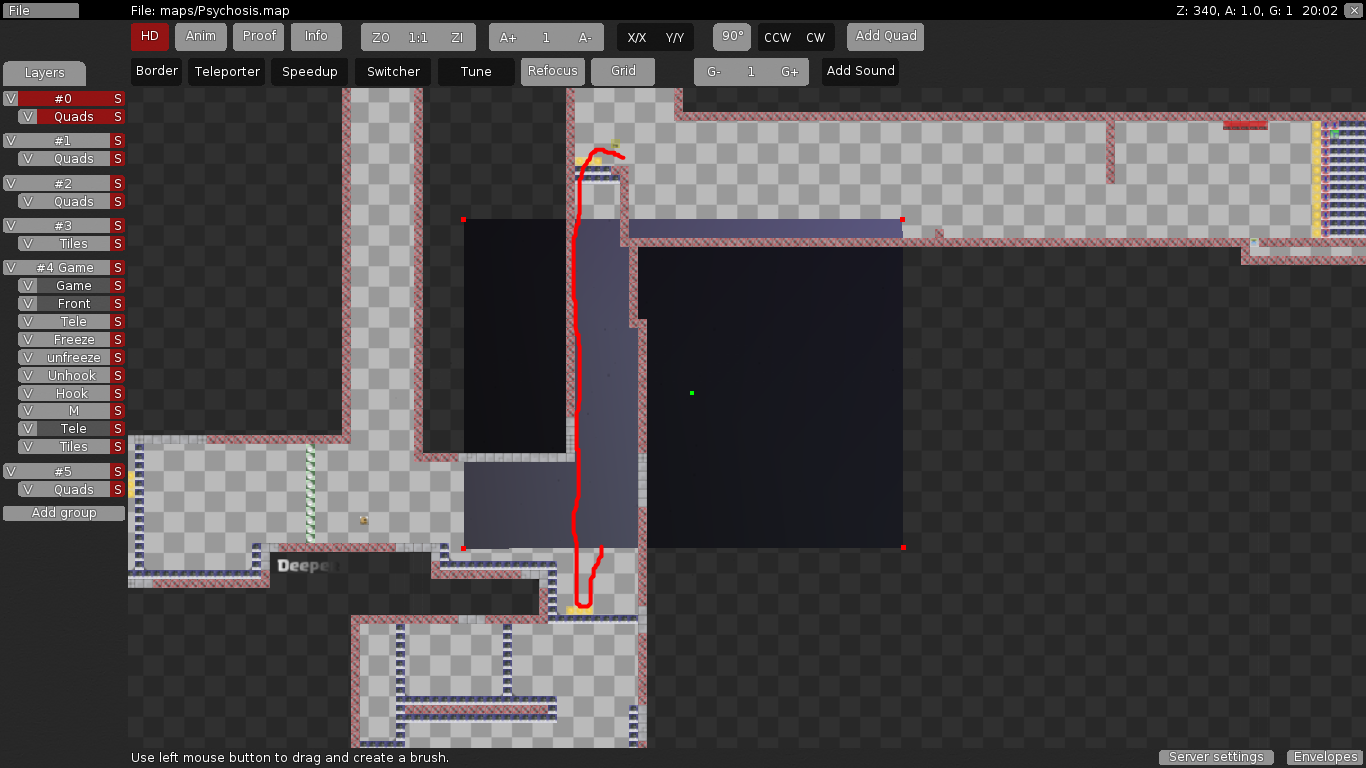The width and height of the screenshot is (1366, 768).
Task: Reset zoom with the 1:1 button
Action: click(418, 38)
